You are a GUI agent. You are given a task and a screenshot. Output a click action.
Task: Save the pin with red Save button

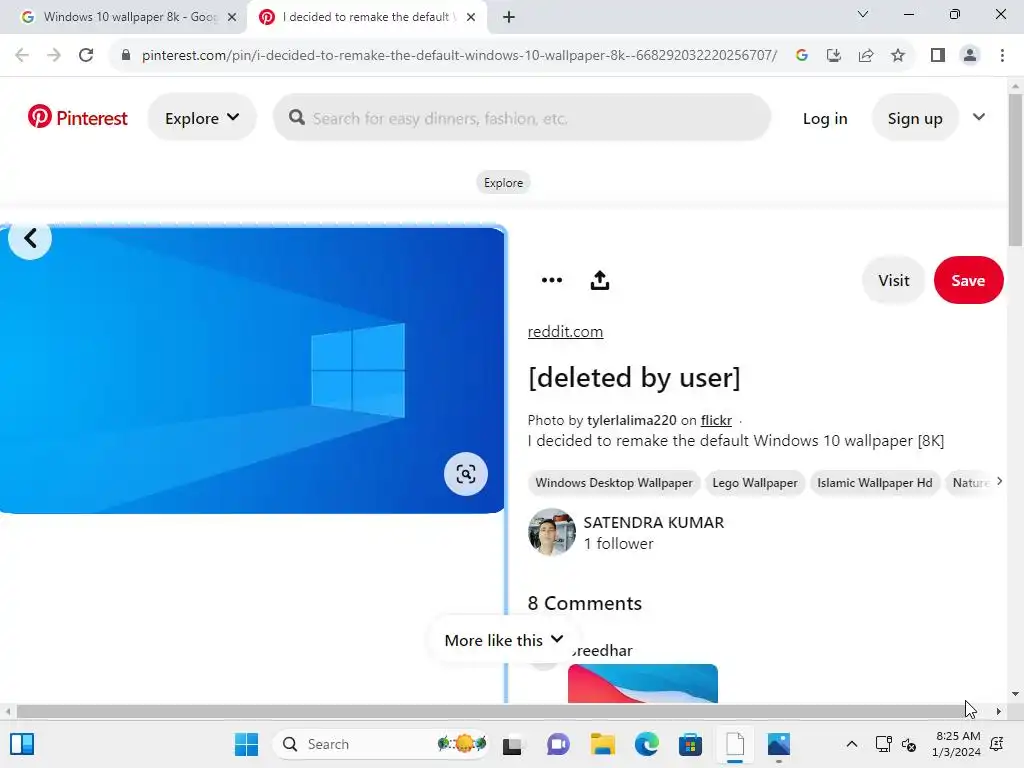pos(968,280)
